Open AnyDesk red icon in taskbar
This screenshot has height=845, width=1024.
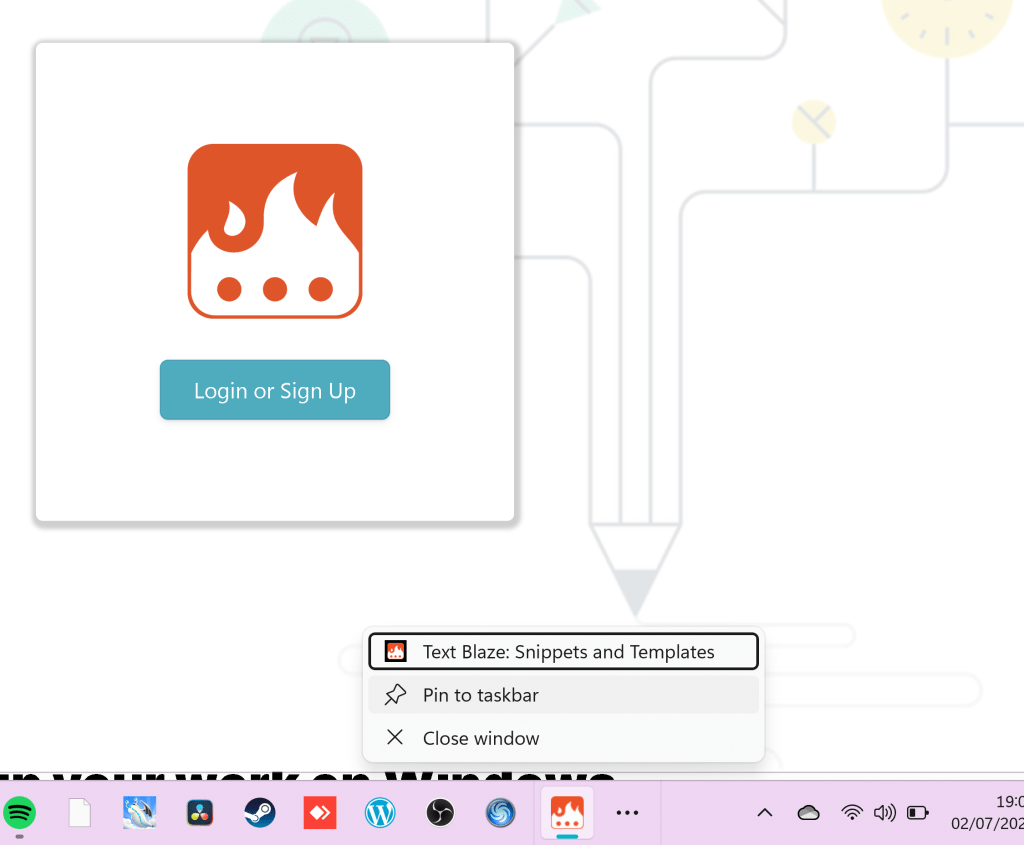(x=320, y=813)
